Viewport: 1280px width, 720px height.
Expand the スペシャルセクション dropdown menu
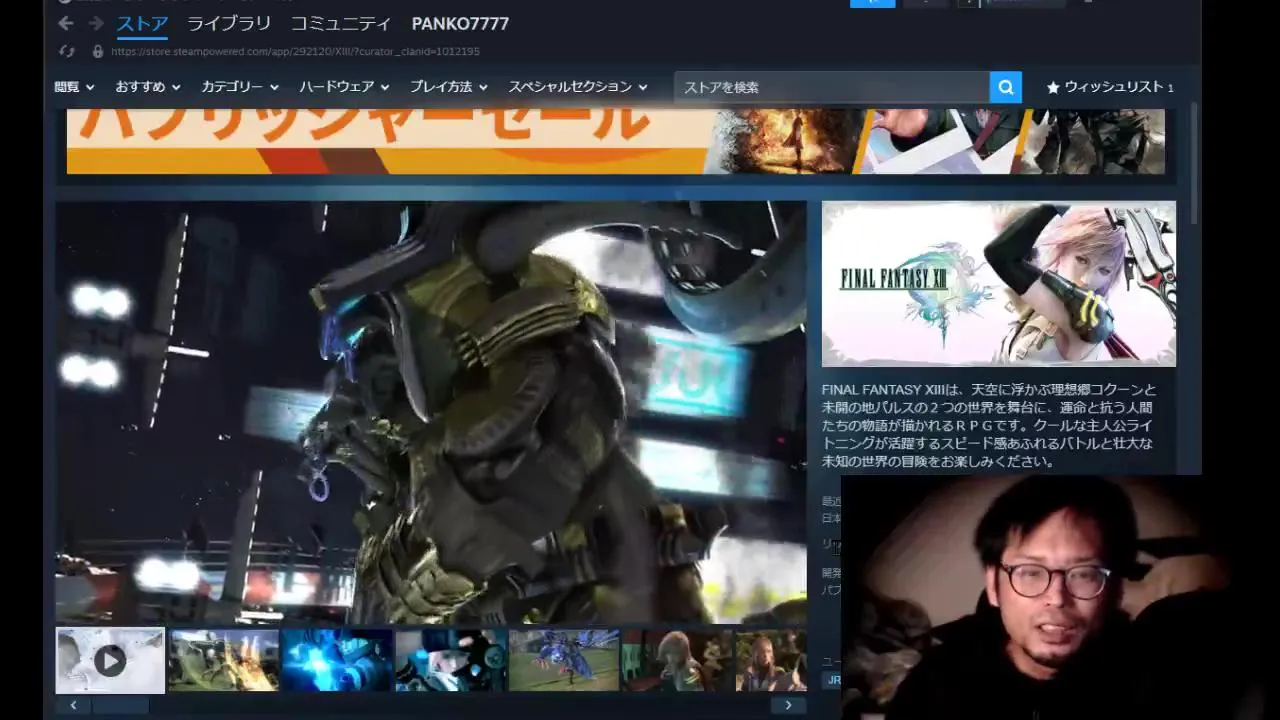pos(578,87)
